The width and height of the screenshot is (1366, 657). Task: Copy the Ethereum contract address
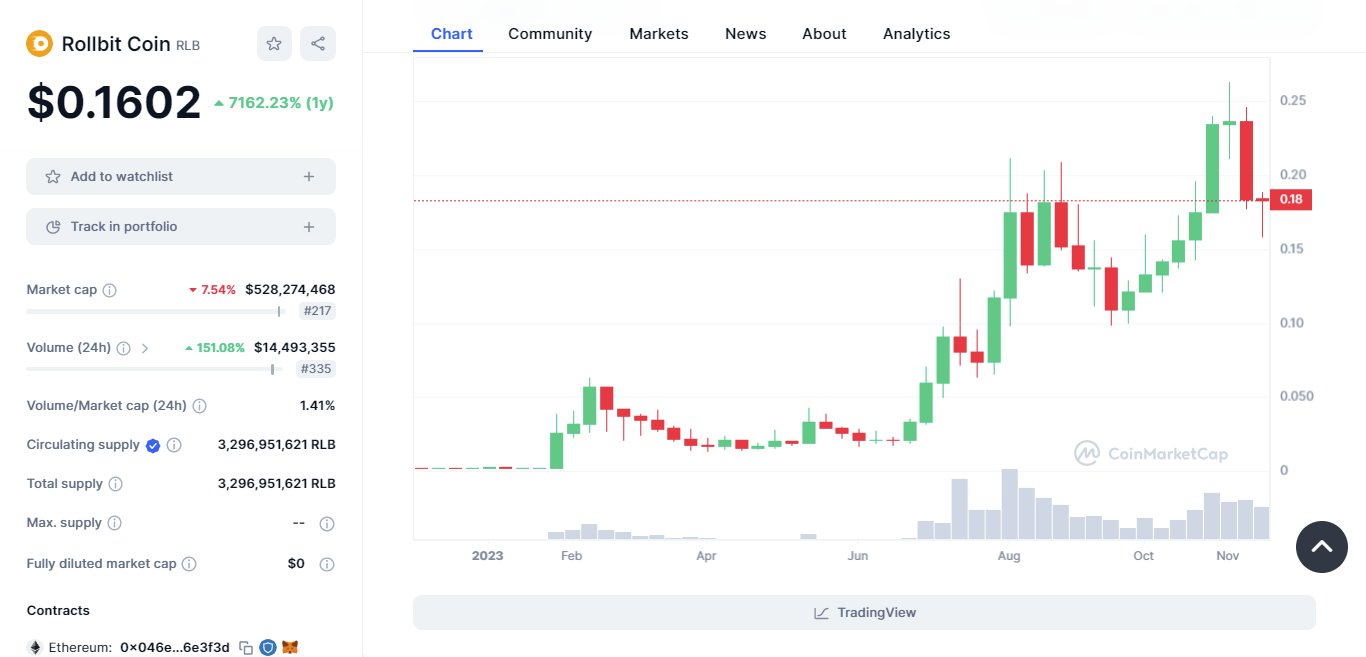pos(246,648)
